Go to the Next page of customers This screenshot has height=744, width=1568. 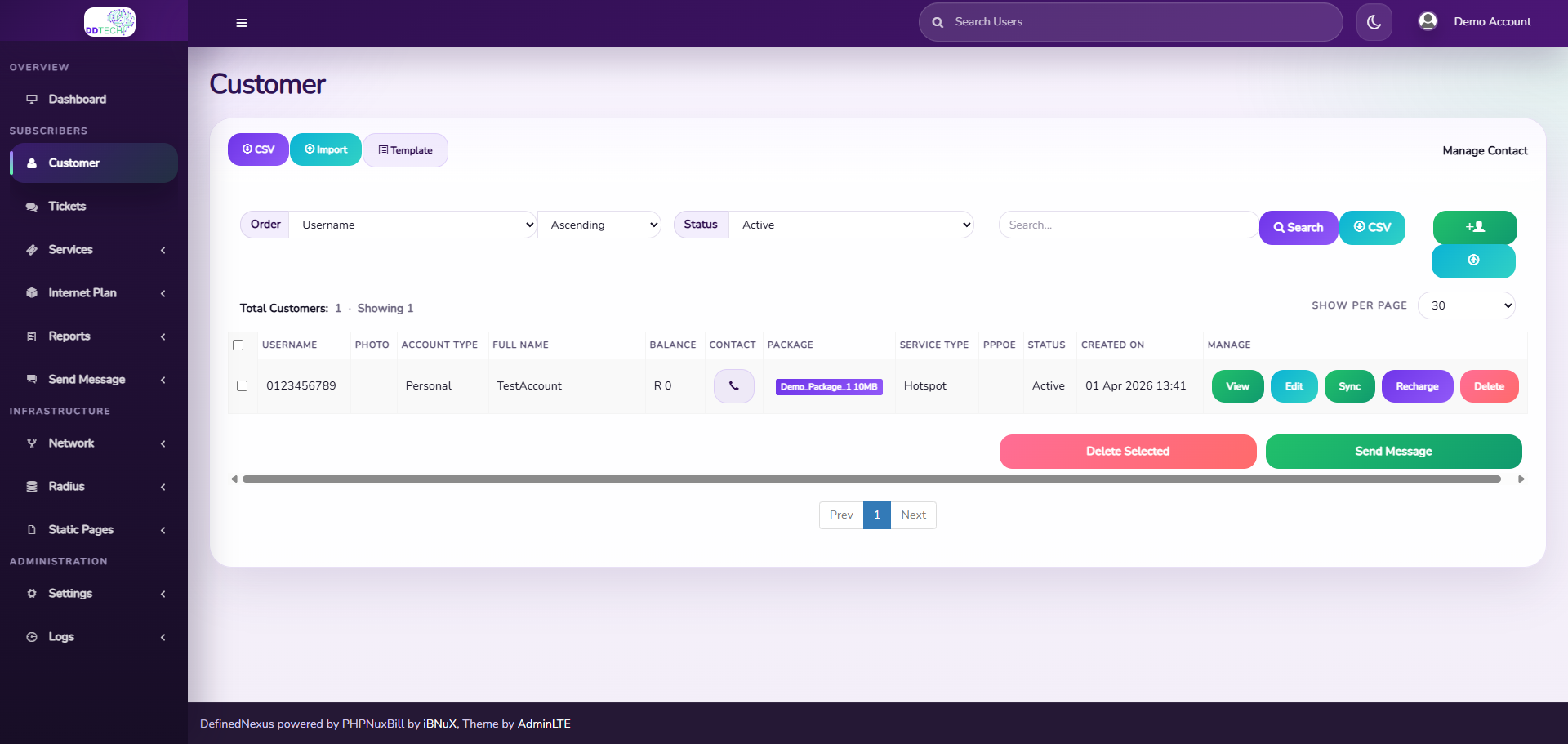click(913, 515)
